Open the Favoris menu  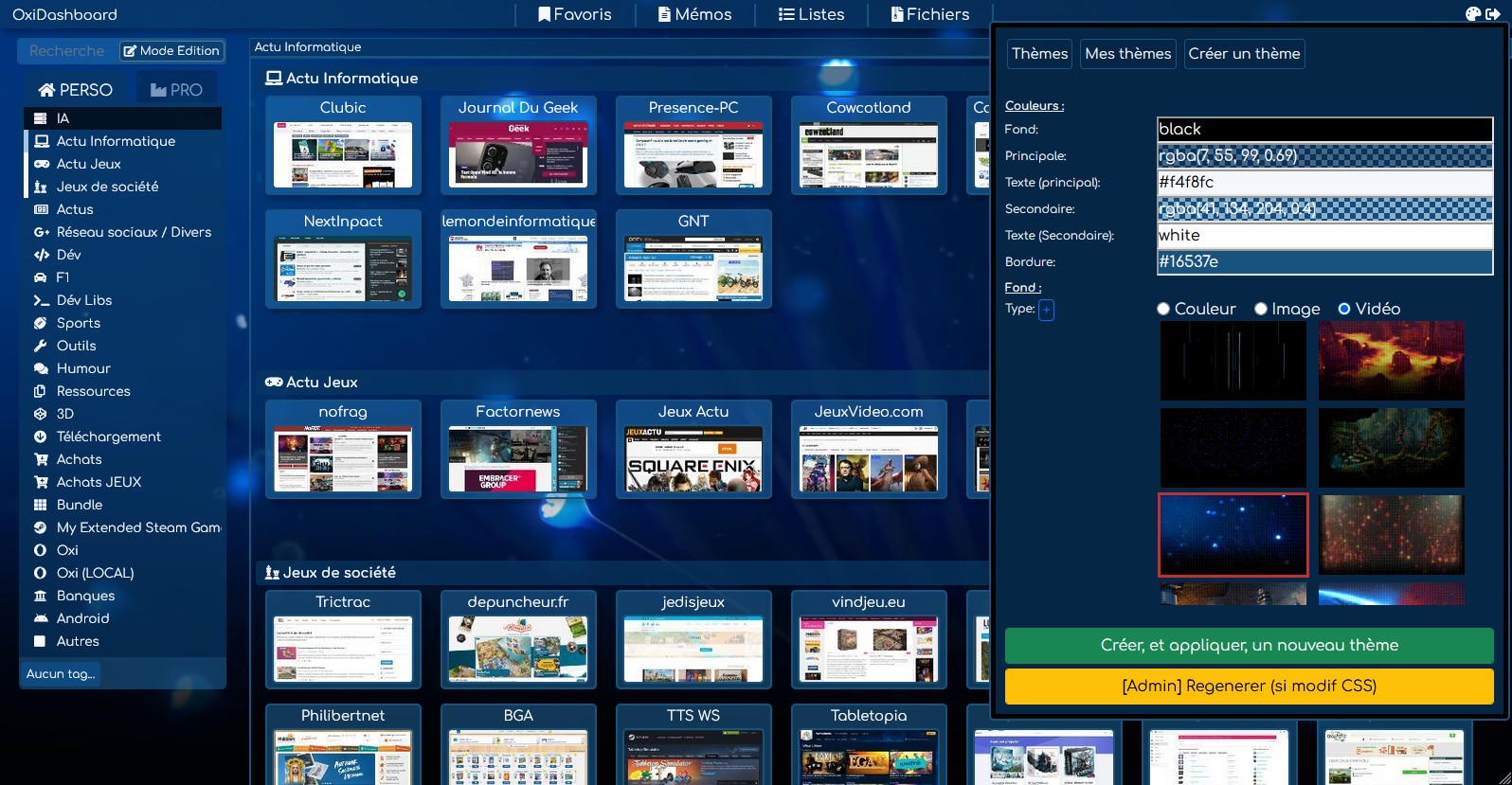574,14
